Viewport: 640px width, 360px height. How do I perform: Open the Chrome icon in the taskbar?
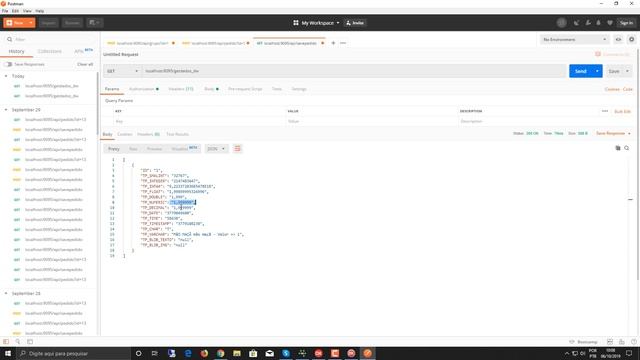coord(220,353)
